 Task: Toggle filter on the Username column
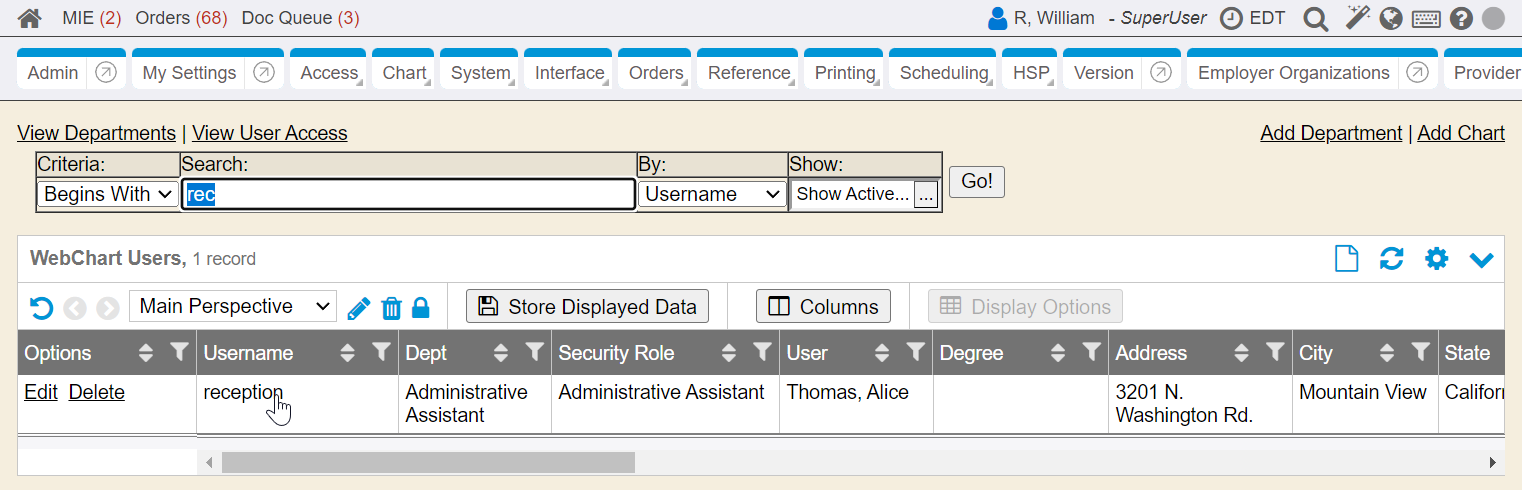pyautogui.click(x=380, y=352)
